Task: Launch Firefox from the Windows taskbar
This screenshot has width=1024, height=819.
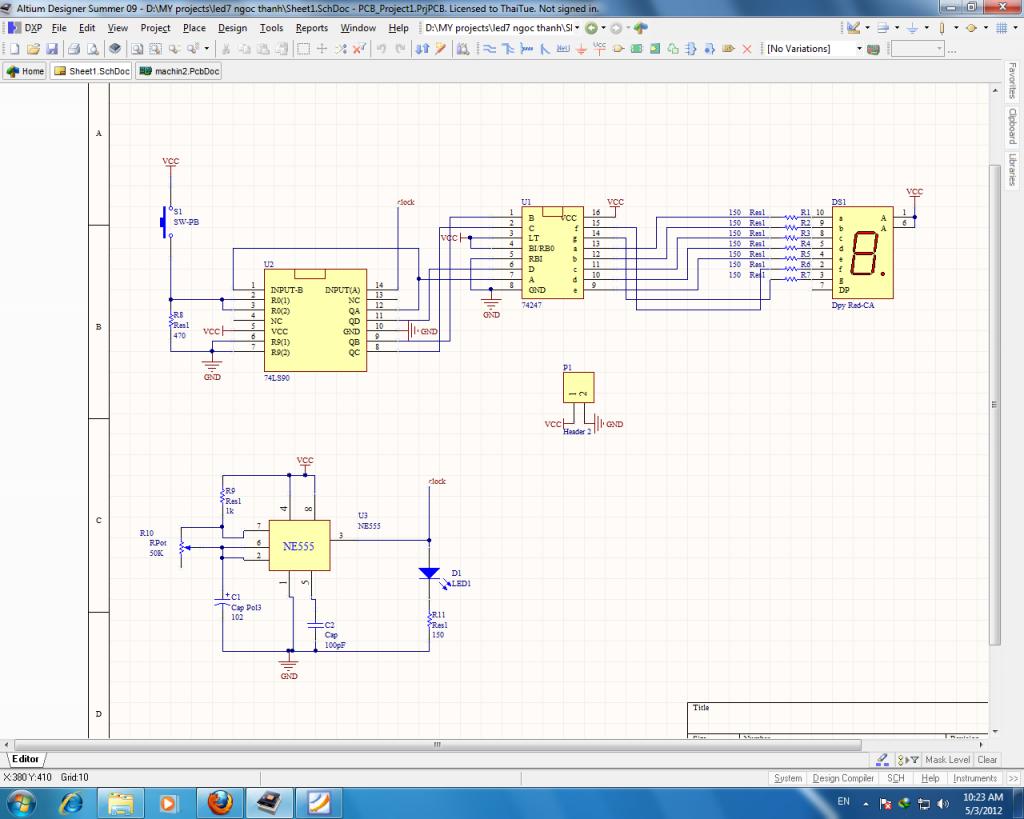Action: tap(220, 802)
